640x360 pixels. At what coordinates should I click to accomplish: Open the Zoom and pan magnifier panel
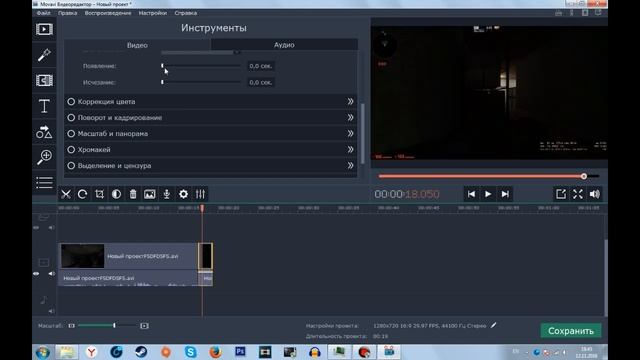point(44,157)
